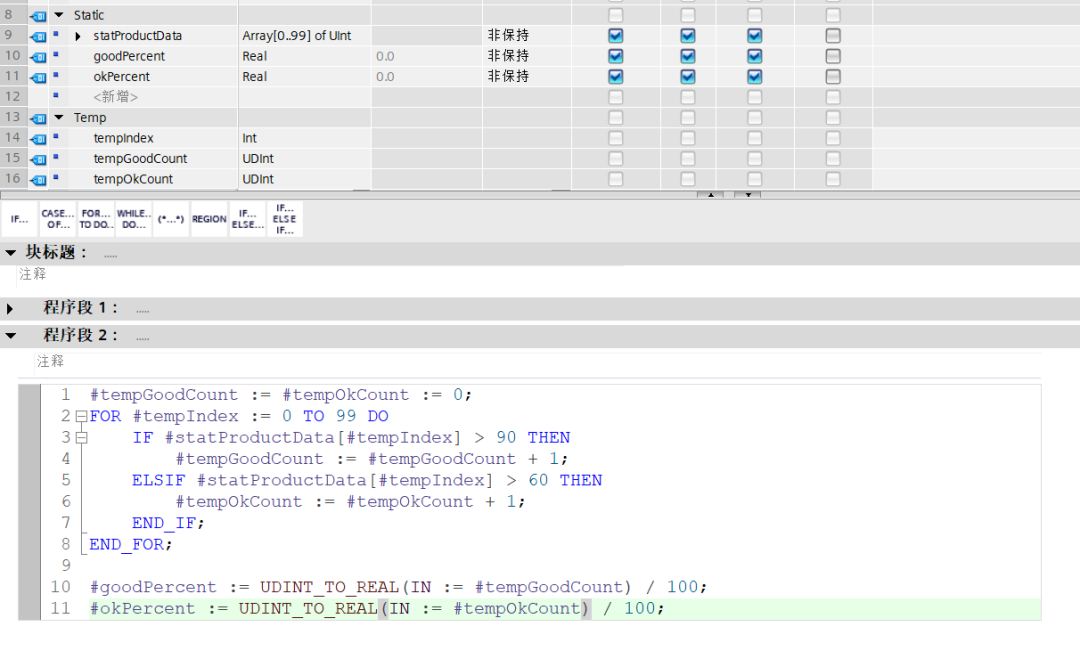The image size is (1080, 651).
Task: Expand the statProductData array
Action: 79,36
